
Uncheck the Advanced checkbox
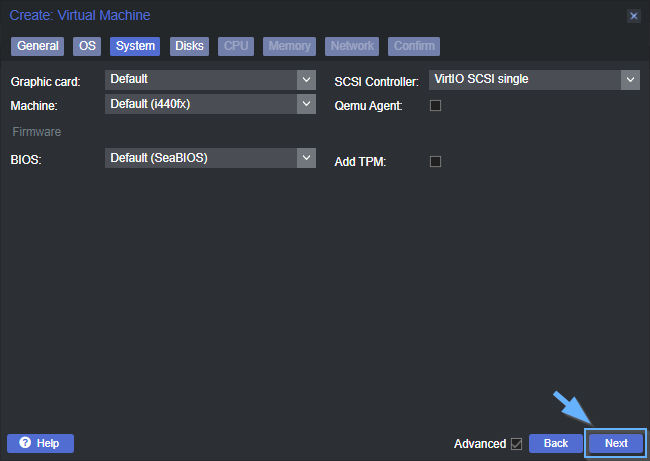516,443
